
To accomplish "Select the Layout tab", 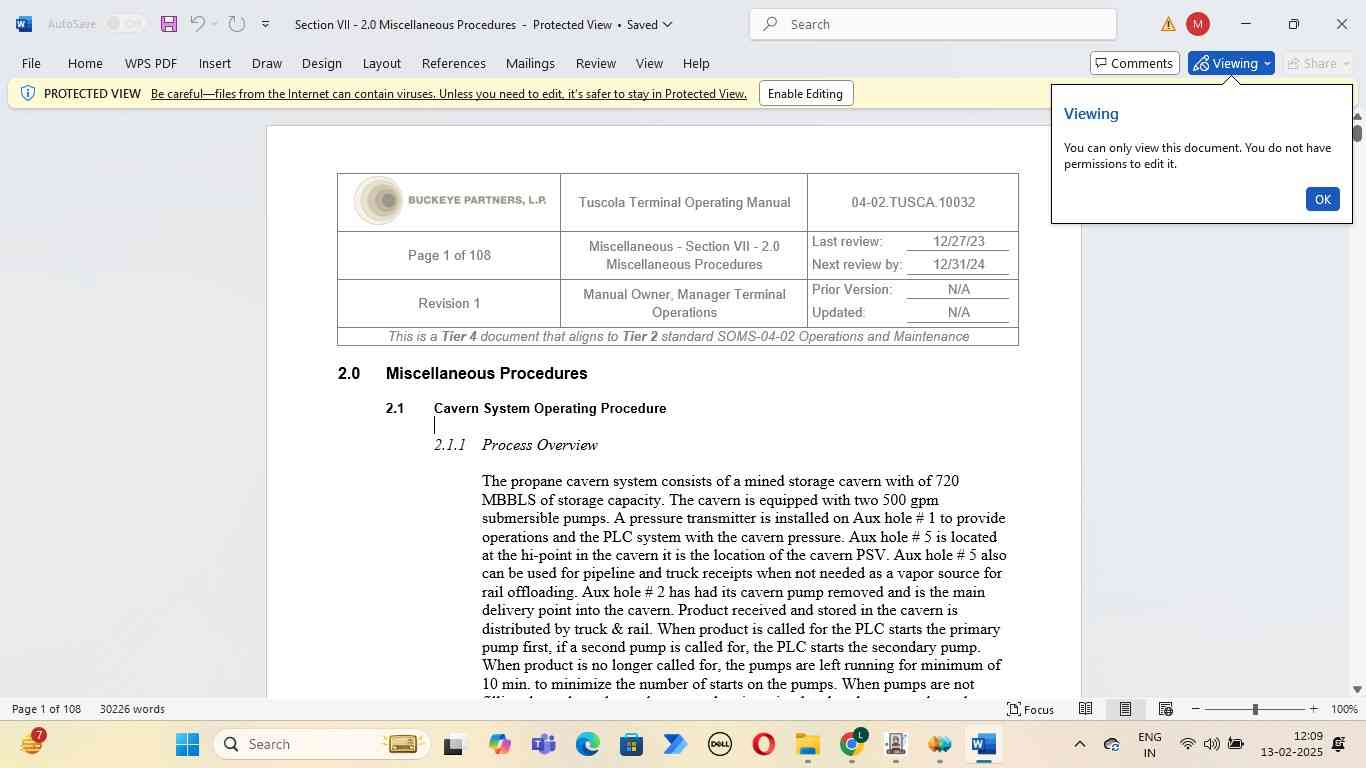I will tap(382, 63).
